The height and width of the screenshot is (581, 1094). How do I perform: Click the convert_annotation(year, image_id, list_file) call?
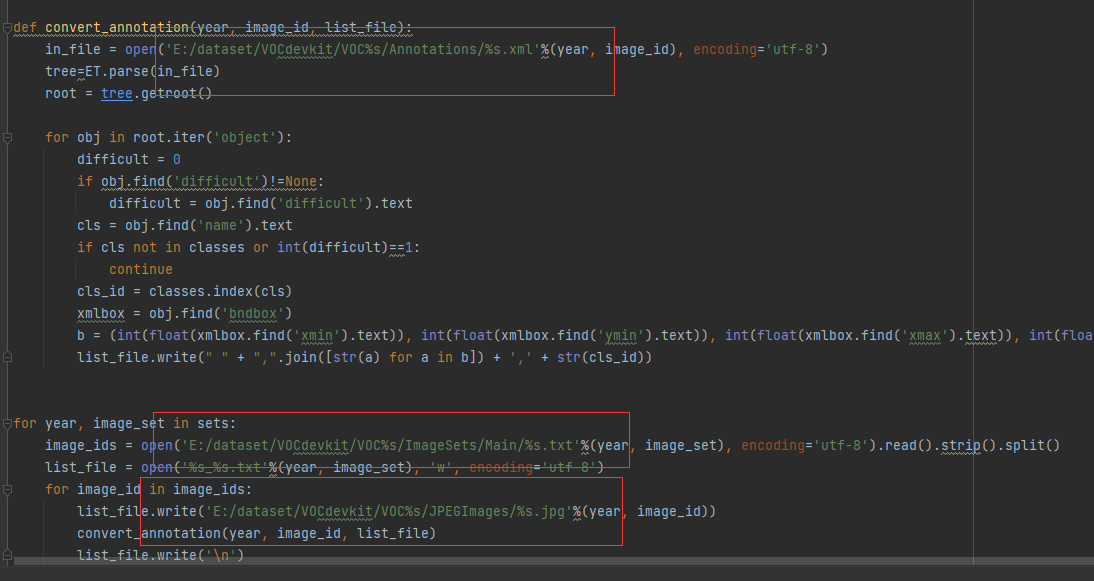click(x=257, y=534)
